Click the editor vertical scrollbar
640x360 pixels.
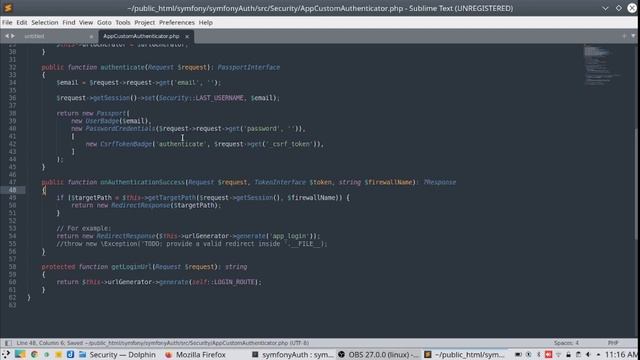(x=636, y=184)
